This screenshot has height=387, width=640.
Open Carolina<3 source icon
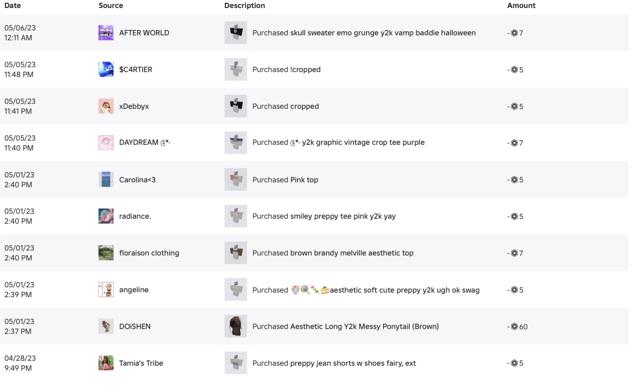click(x=106, y=180)
